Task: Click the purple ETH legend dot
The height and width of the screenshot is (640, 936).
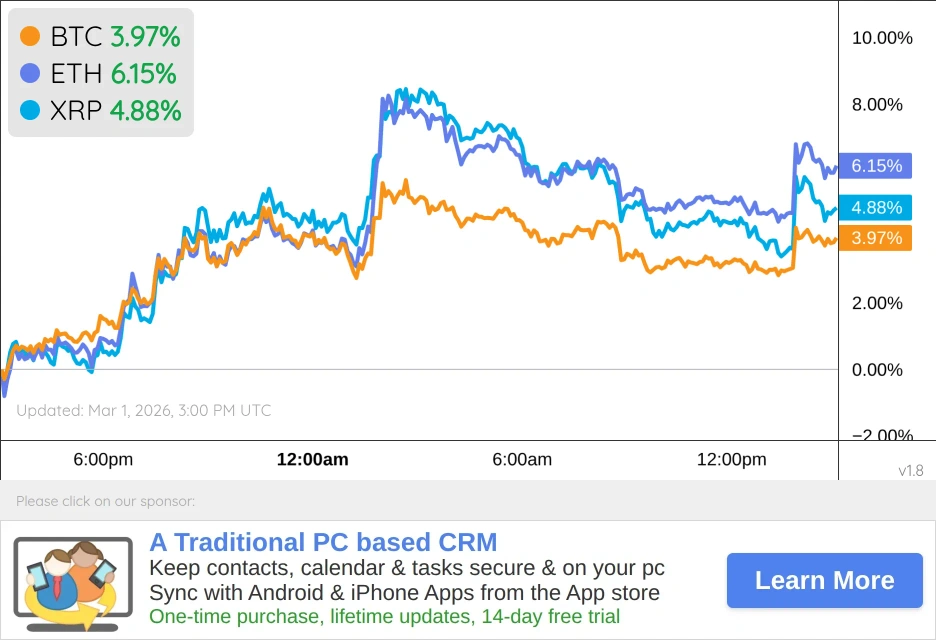Action: [x=30, y=73]
